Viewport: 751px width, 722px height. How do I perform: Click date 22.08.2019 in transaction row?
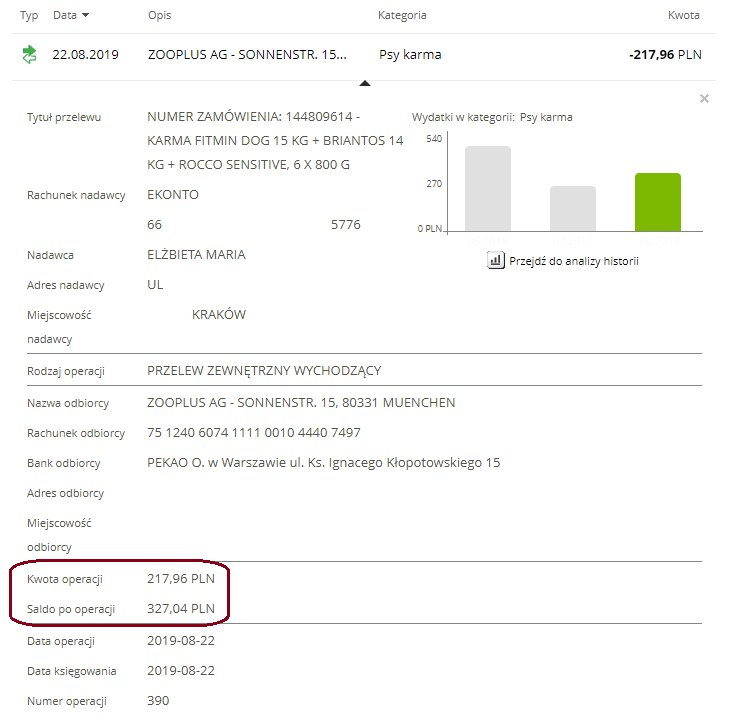[x=85, y=55]
